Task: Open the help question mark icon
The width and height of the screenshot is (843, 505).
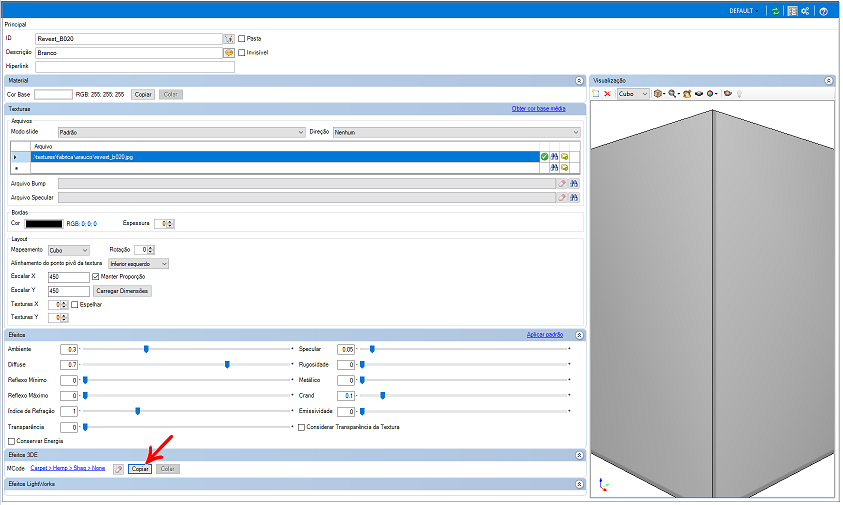Action: click(x=823, y=11)
